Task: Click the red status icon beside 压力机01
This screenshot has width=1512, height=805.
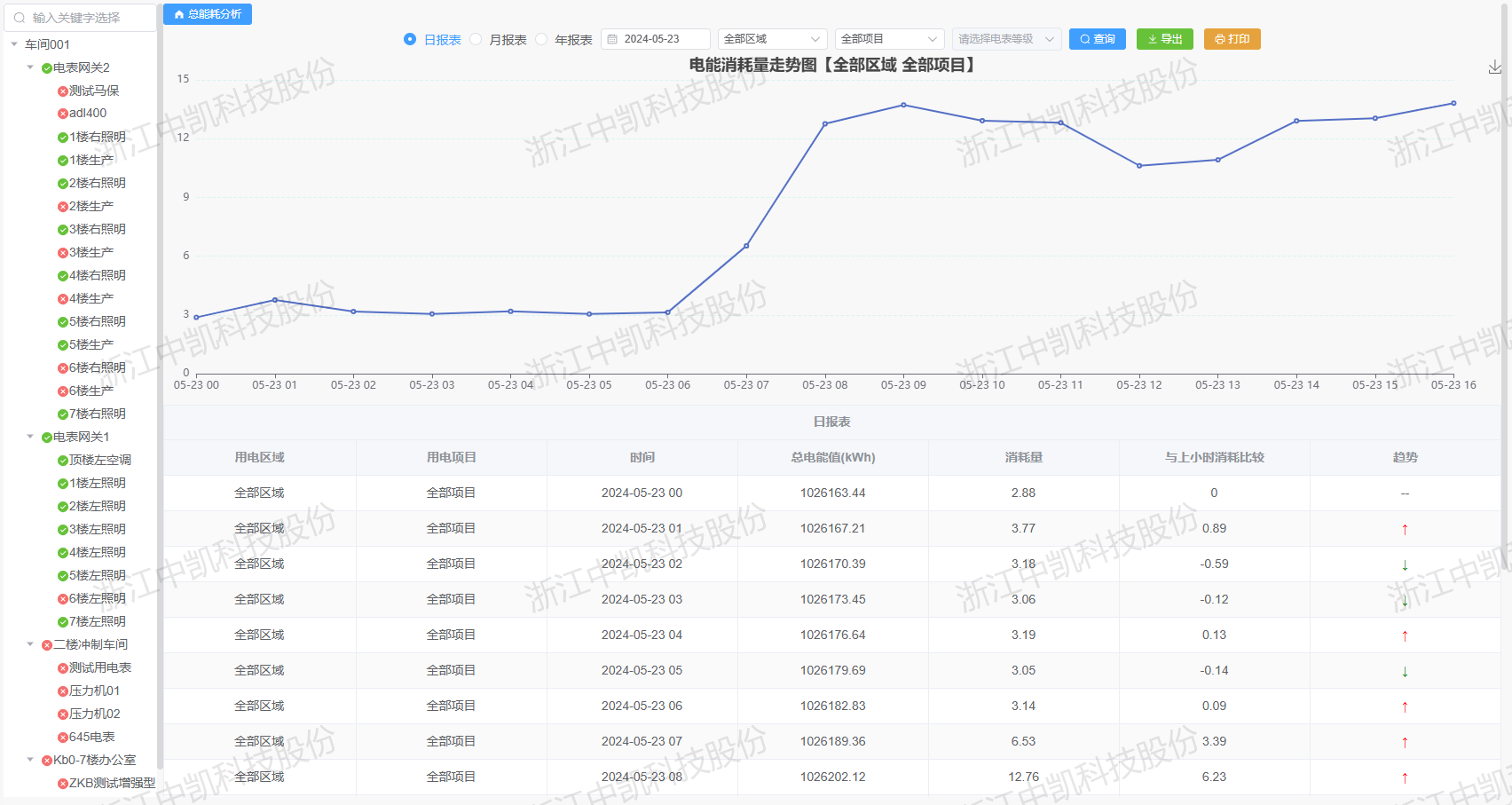Action: (x=62, y=691)
